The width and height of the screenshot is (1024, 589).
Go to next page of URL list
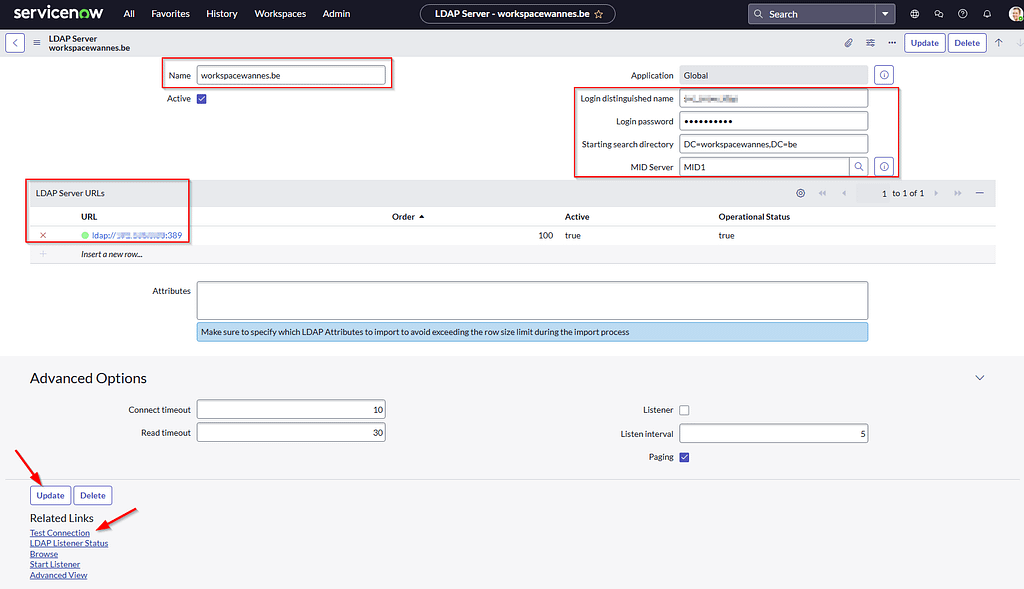pyautogui.click(x=936, y=193)
